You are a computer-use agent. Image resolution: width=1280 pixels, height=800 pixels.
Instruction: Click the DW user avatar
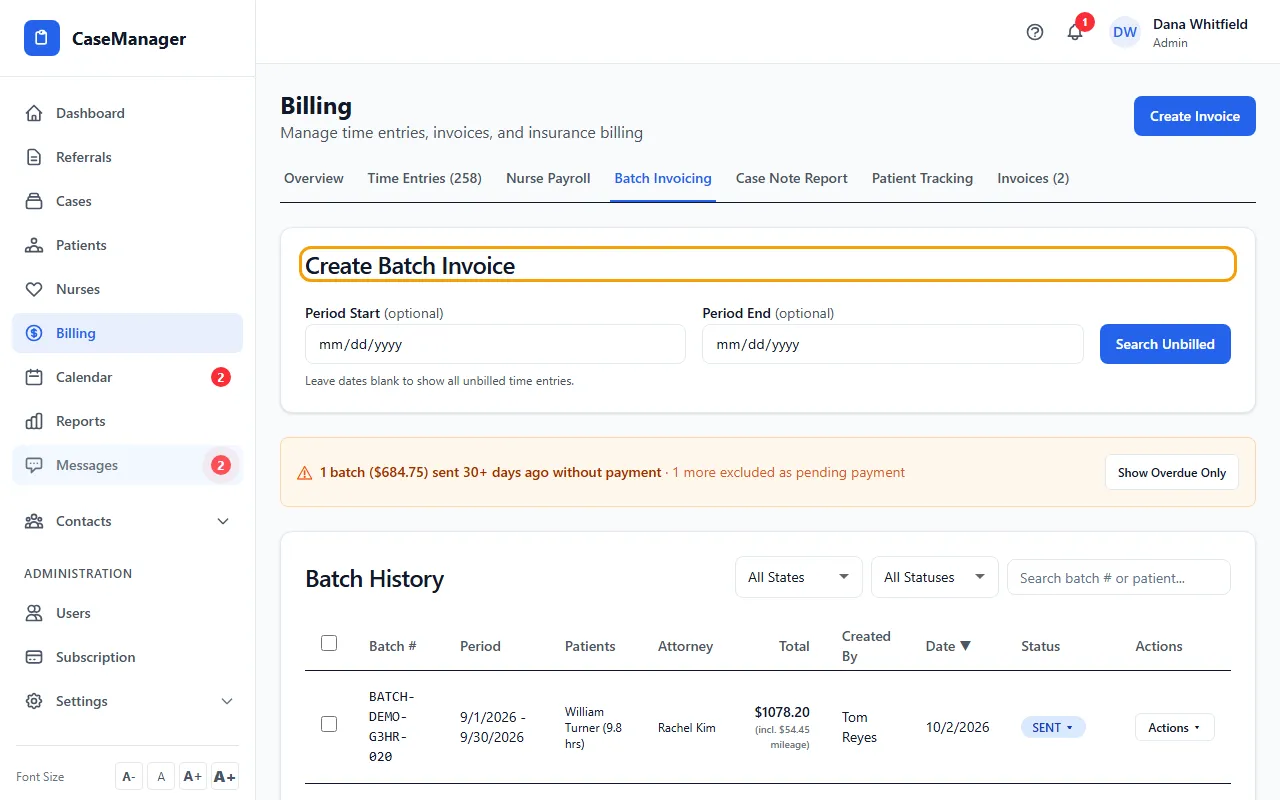tap(1125, 32)
